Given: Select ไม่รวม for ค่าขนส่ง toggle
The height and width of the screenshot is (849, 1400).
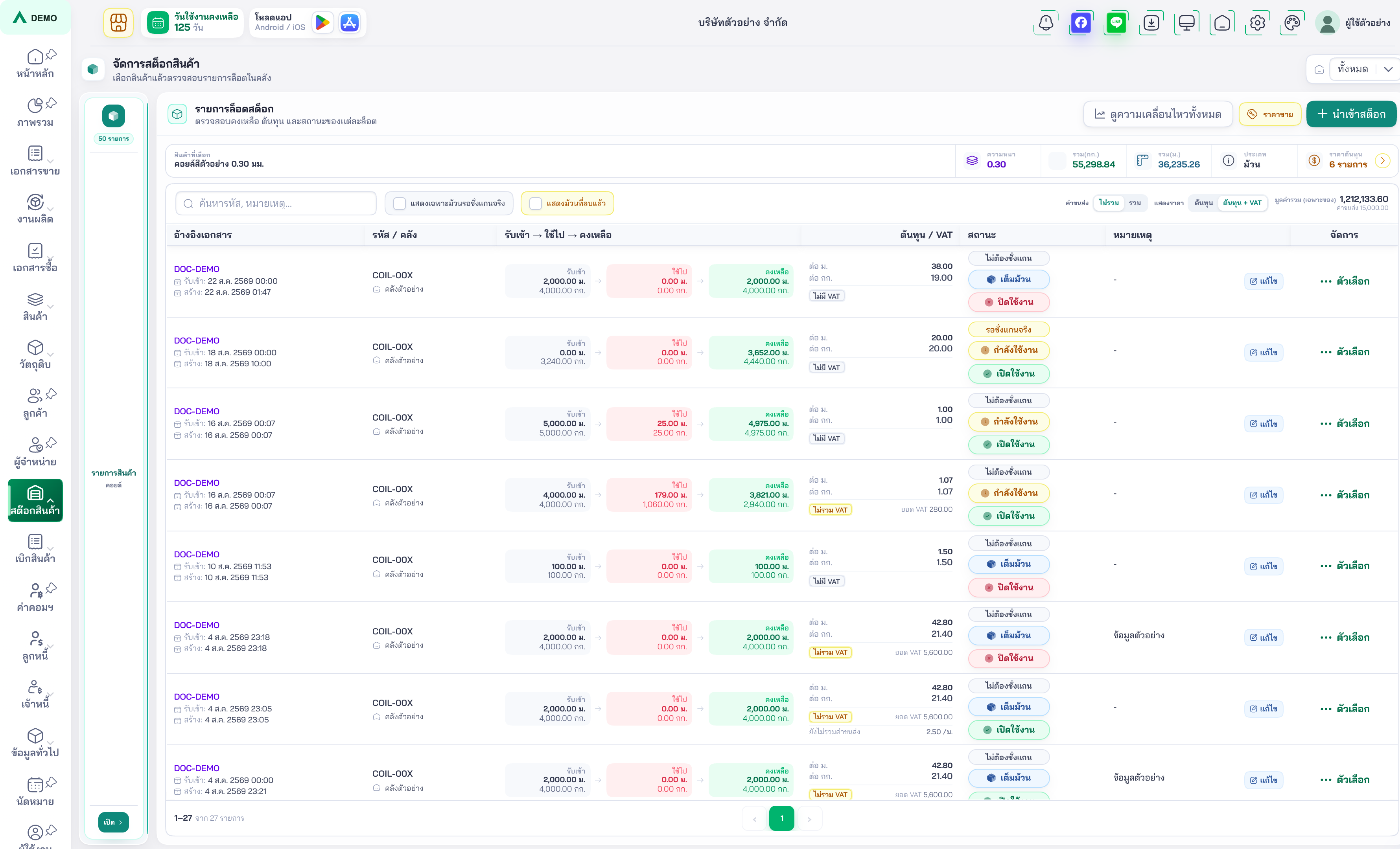Looking at the screenshot, I should tap(1109, 203).
